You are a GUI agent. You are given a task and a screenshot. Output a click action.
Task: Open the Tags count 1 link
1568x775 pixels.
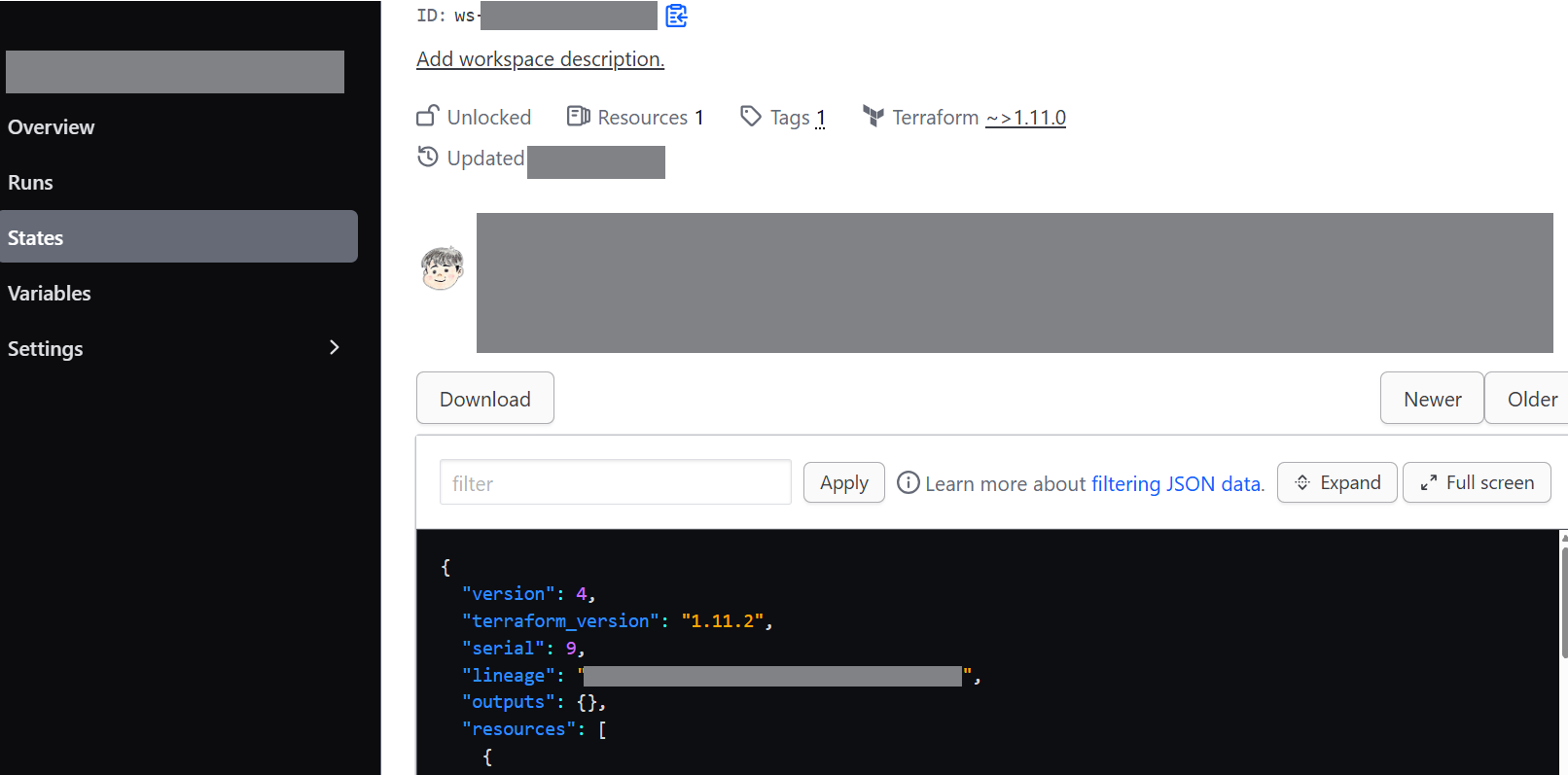click(821, 118)
